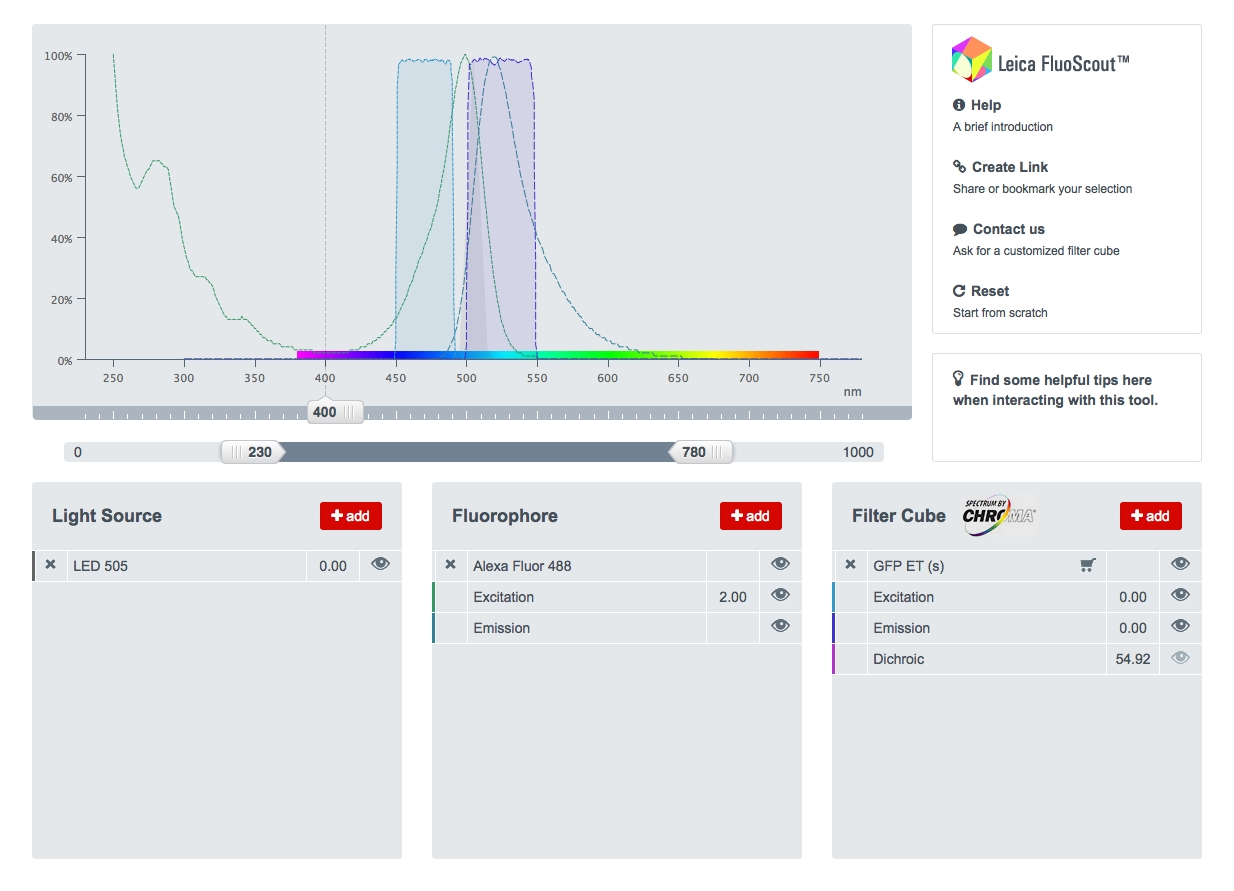The height and width of the screenshot is (891, 1234).
Task: Click the Chroma spectrum logo
Action: [998, 515]
